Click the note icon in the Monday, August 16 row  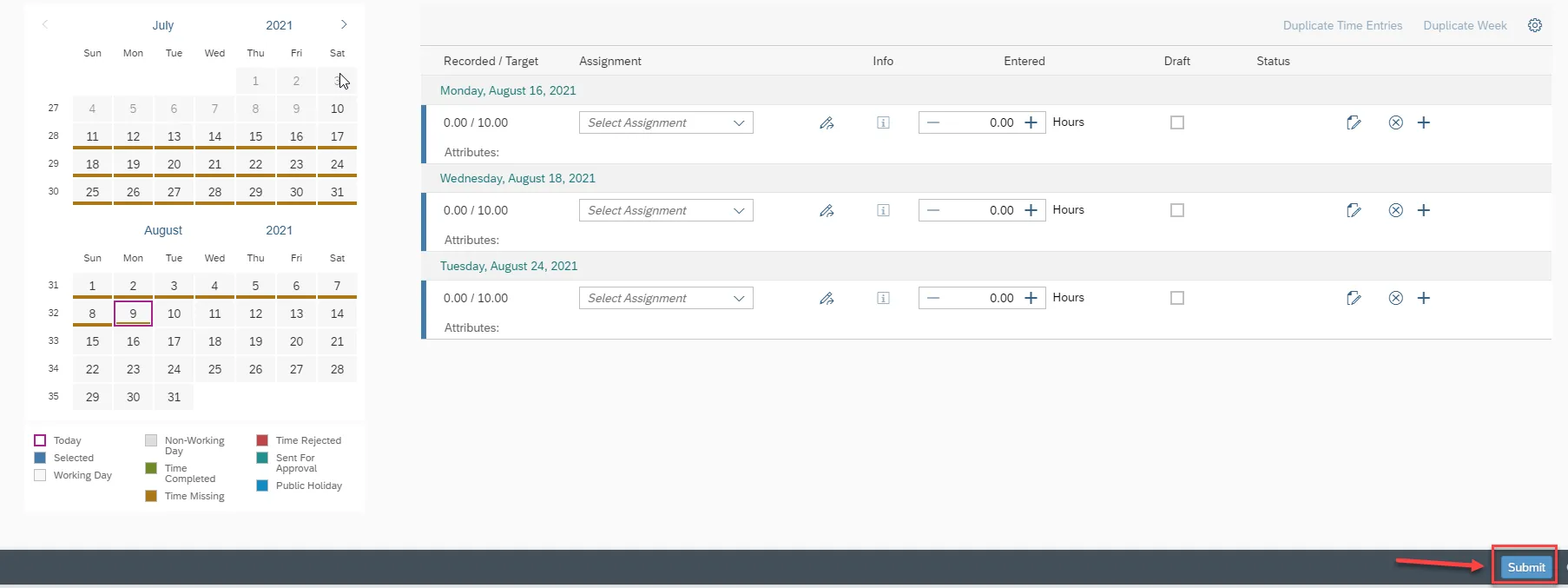(x=1354, y=123)
